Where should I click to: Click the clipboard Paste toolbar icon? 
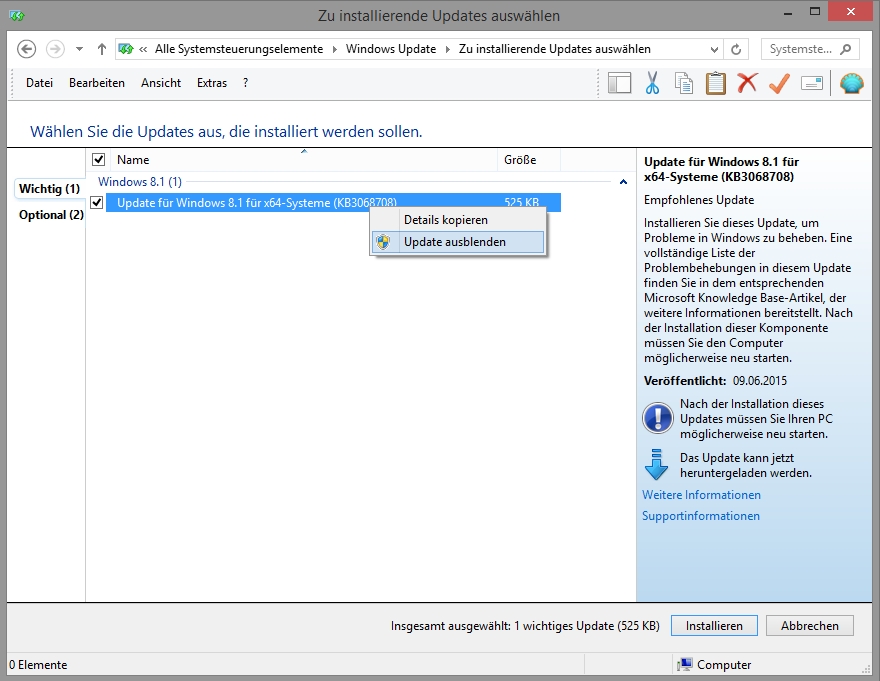tap(716, 83)
